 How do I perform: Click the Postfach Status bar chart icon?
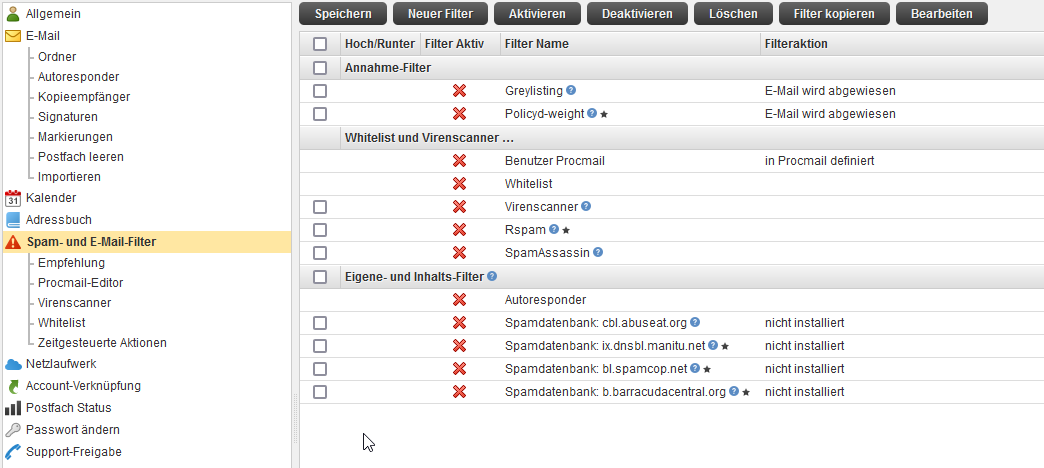13,407
